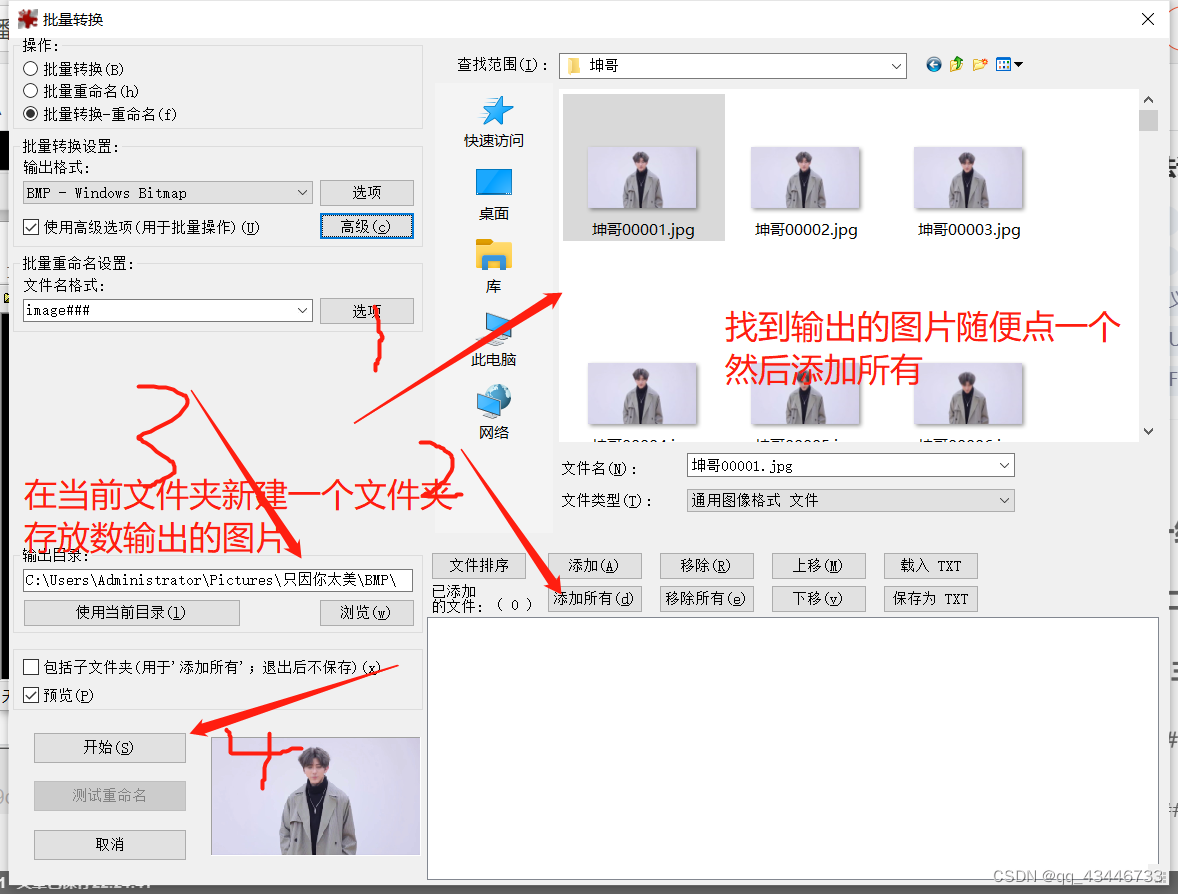Click the output format 选项 button
This screenshot has width=1178, height=894.
pos(367,192)
